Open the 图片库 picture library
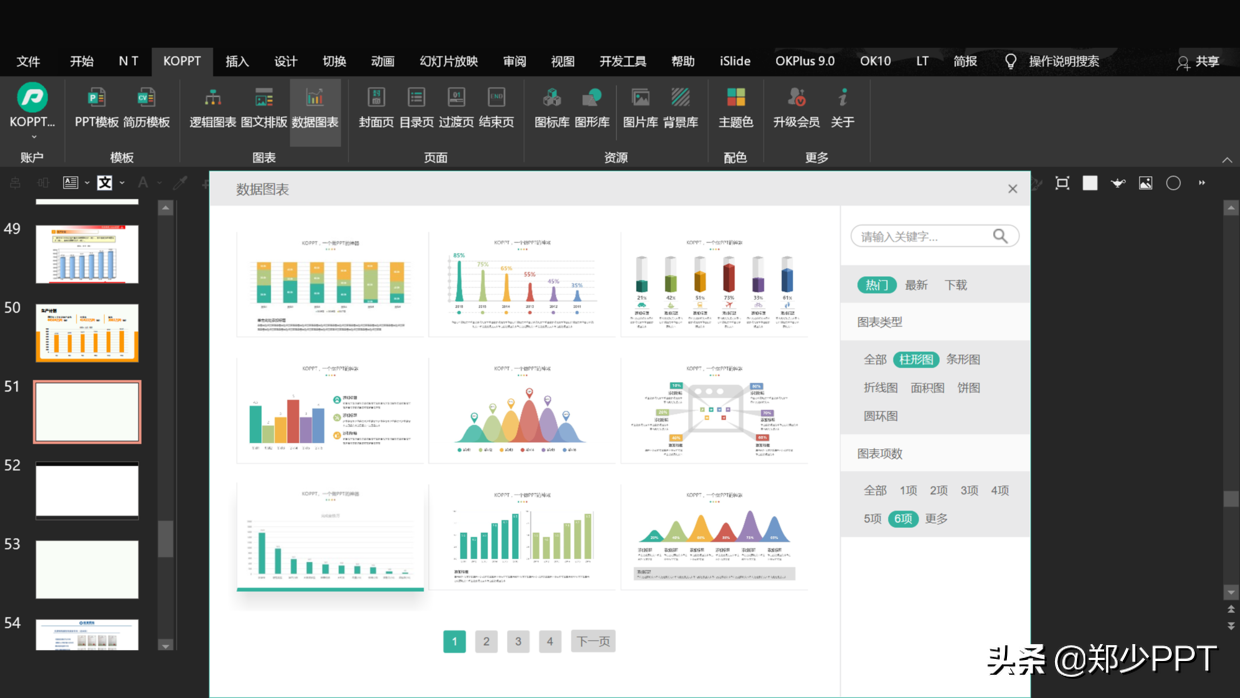 click(x=640, y=108)
